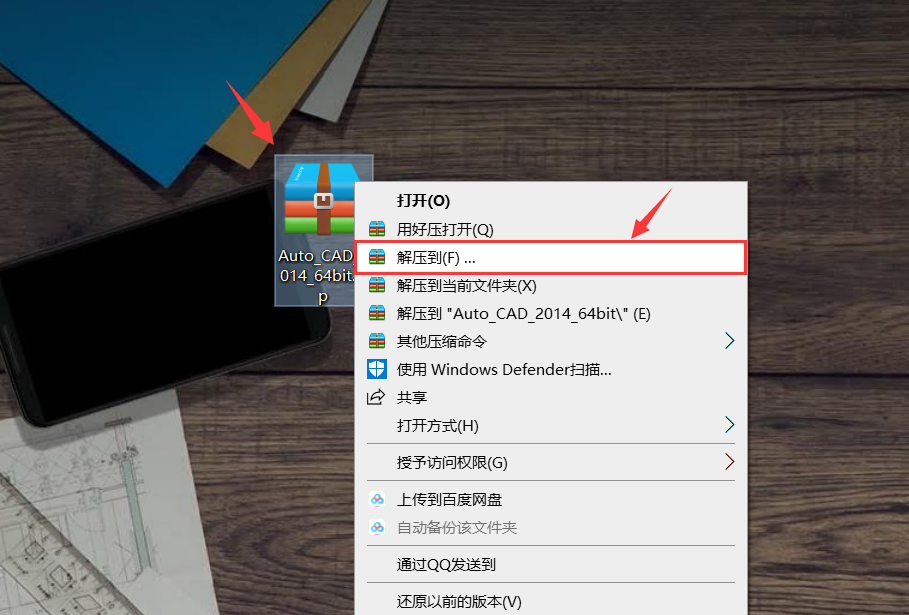This screenshot has width=909, height=615.
Task: Select 还原以前的版本(V) menu entry
Action: pyautogui.click(x=551, y=601)
